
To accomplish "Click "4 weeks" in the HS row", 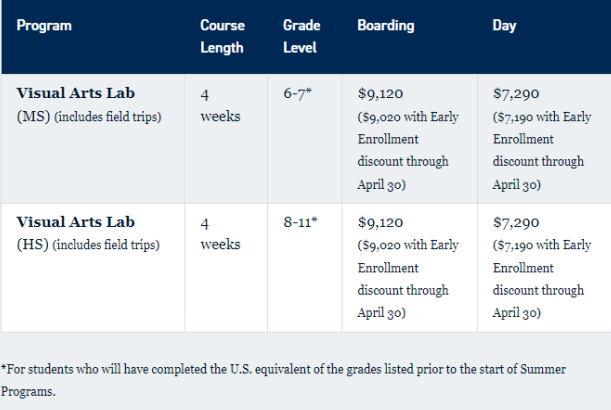I will 220,234.
